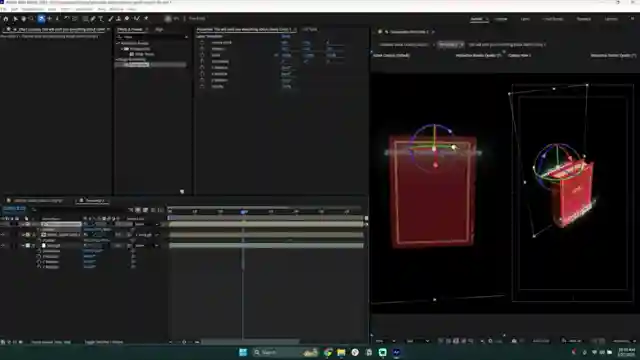Screen dimensions: 640x360
Task: Select the Brush tool
Action: [110, 19]
